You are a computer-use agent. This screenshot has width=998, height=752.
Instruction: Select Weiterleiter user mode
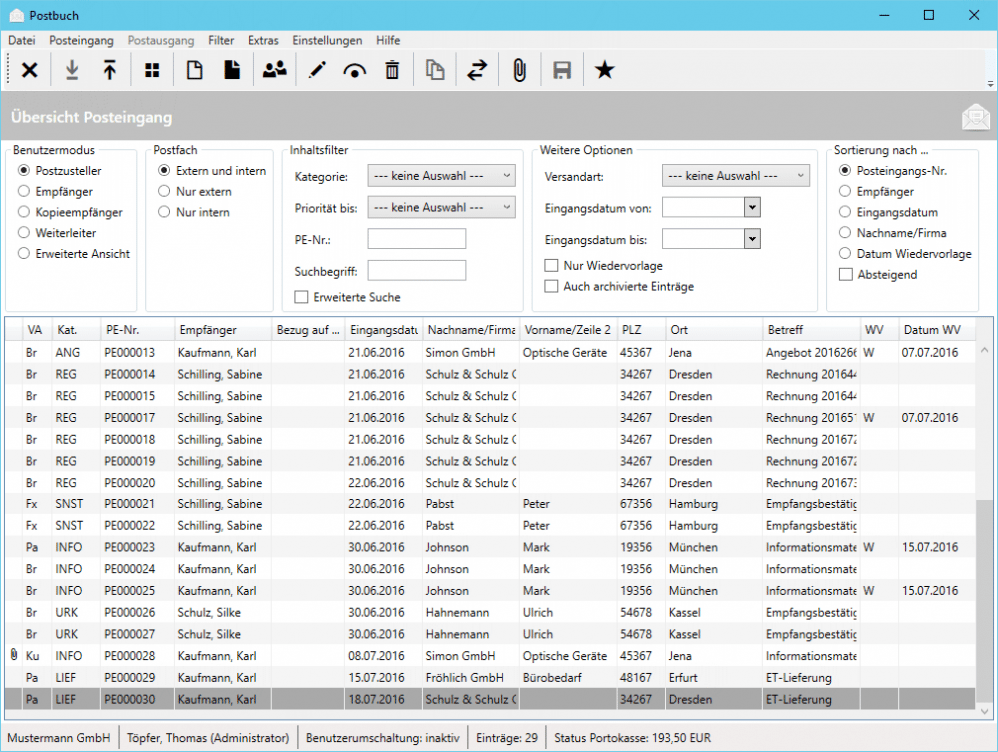coord(57,233)
